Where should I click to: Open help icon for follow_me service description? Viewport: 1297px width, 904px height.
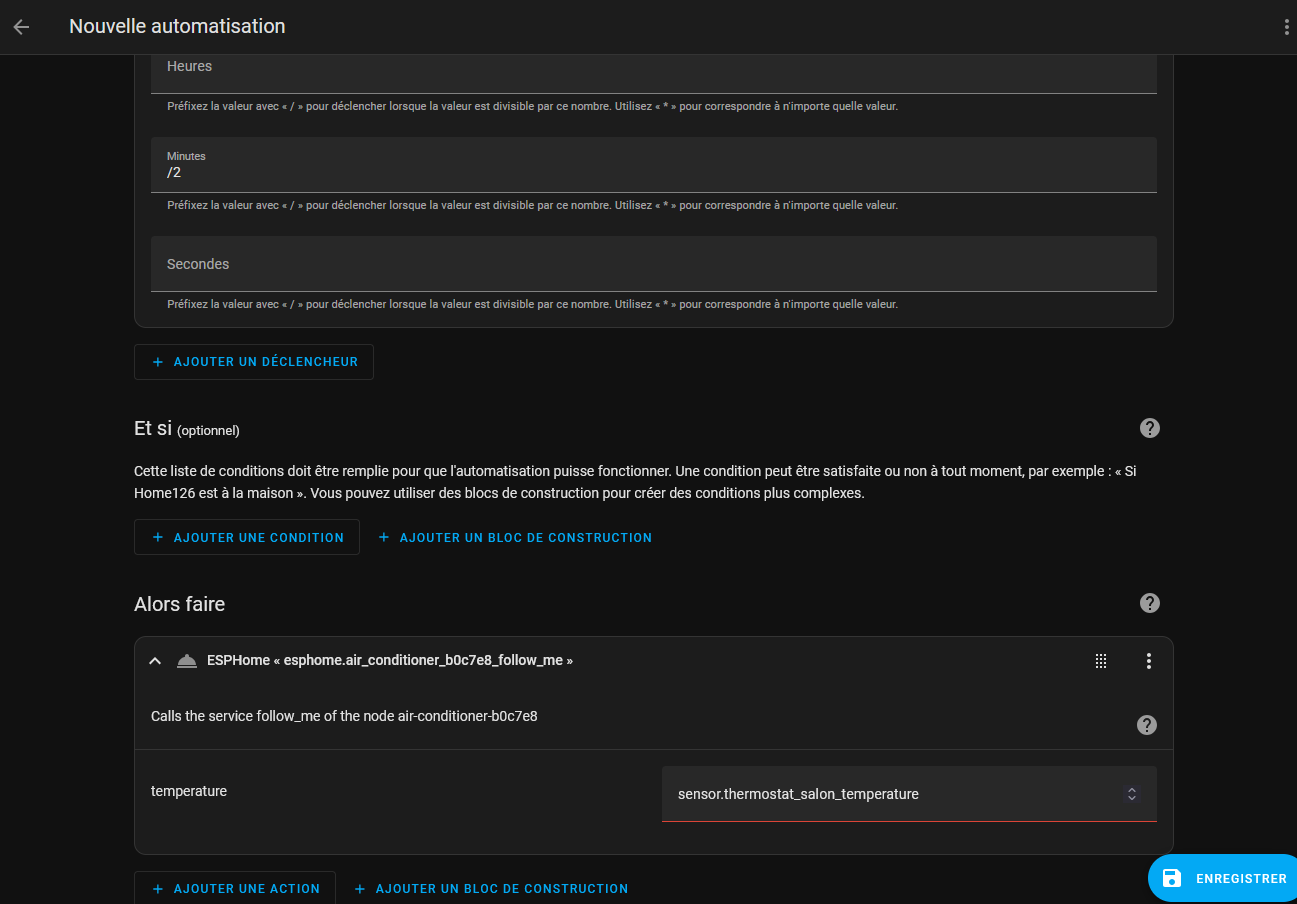(1147, 725)
